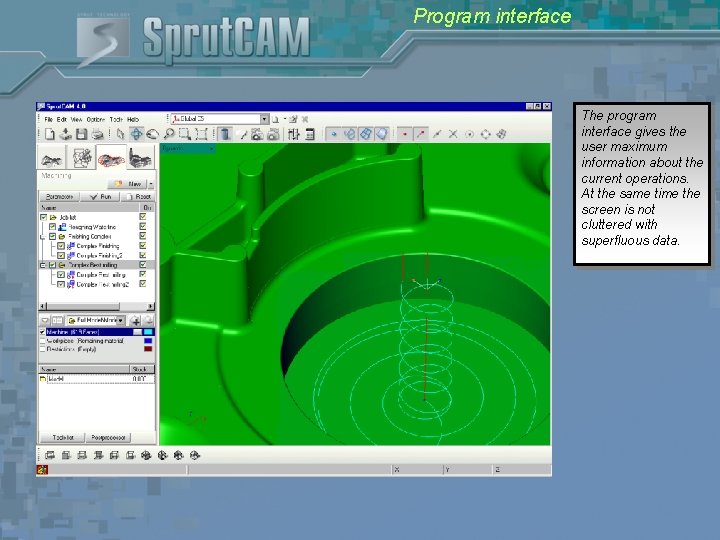Switch to the simulation machine tab
Image resolution: width=720 pixels, height=540 pixels.
pos(141,157)
